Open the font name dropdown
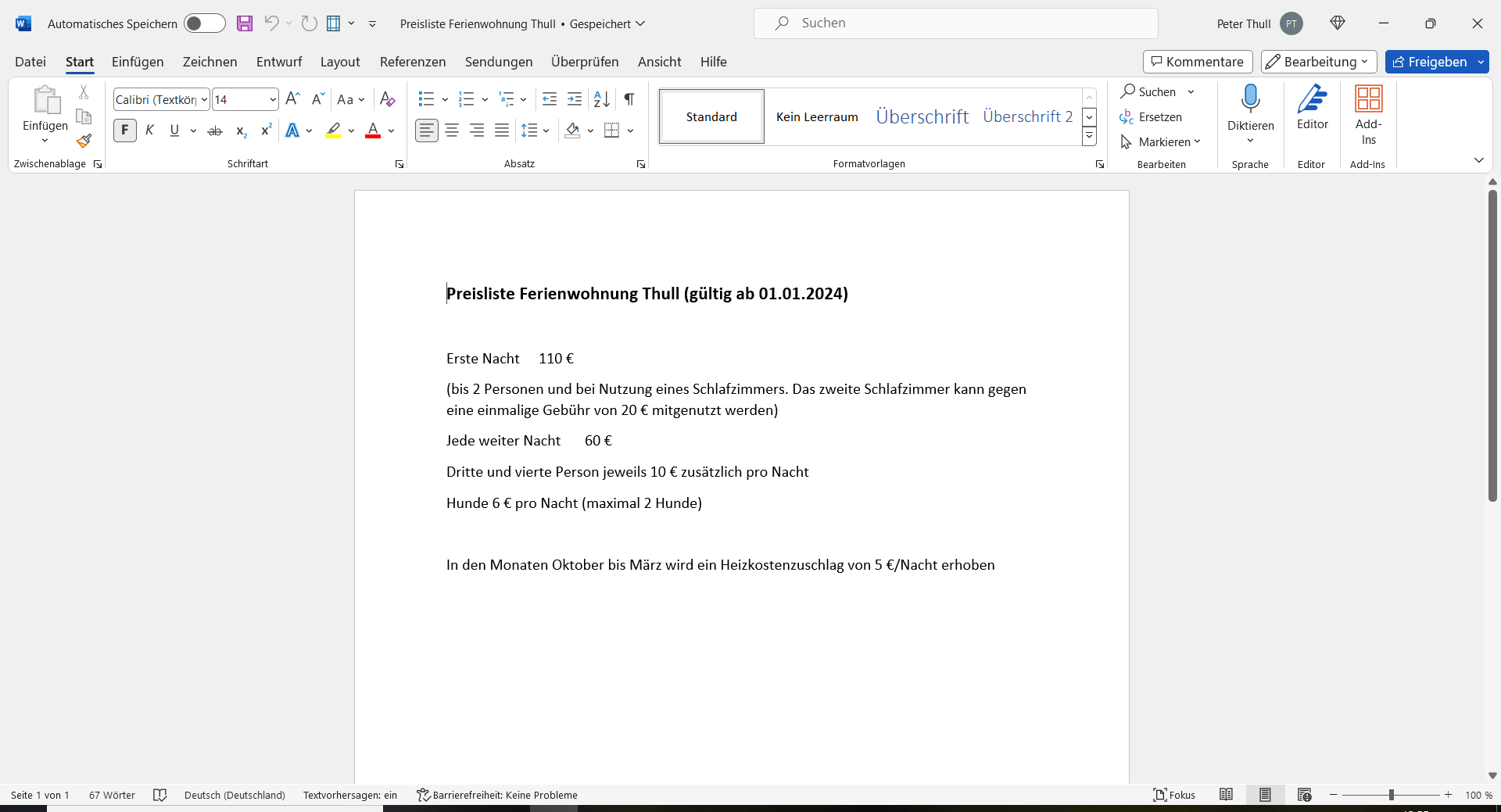The height and width of the screenshot is (812, 1501). click(204, 99)
